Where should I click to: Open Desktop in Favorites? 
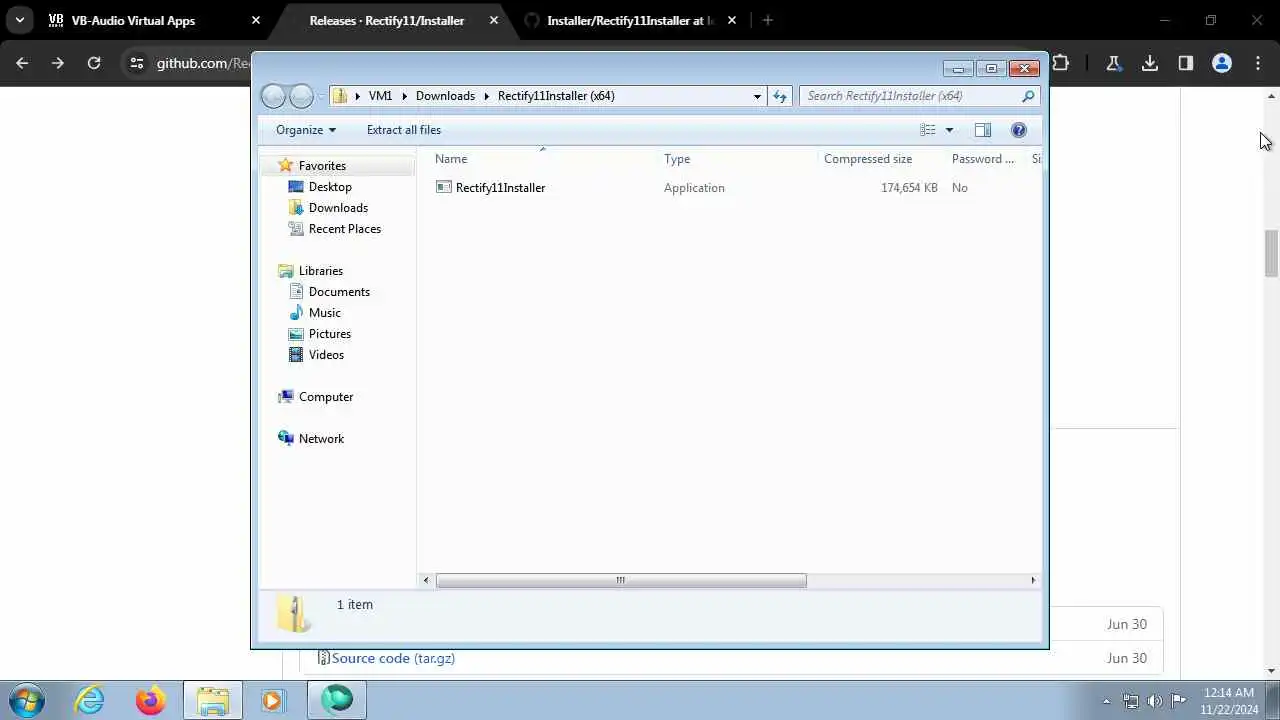coord(330,187)
